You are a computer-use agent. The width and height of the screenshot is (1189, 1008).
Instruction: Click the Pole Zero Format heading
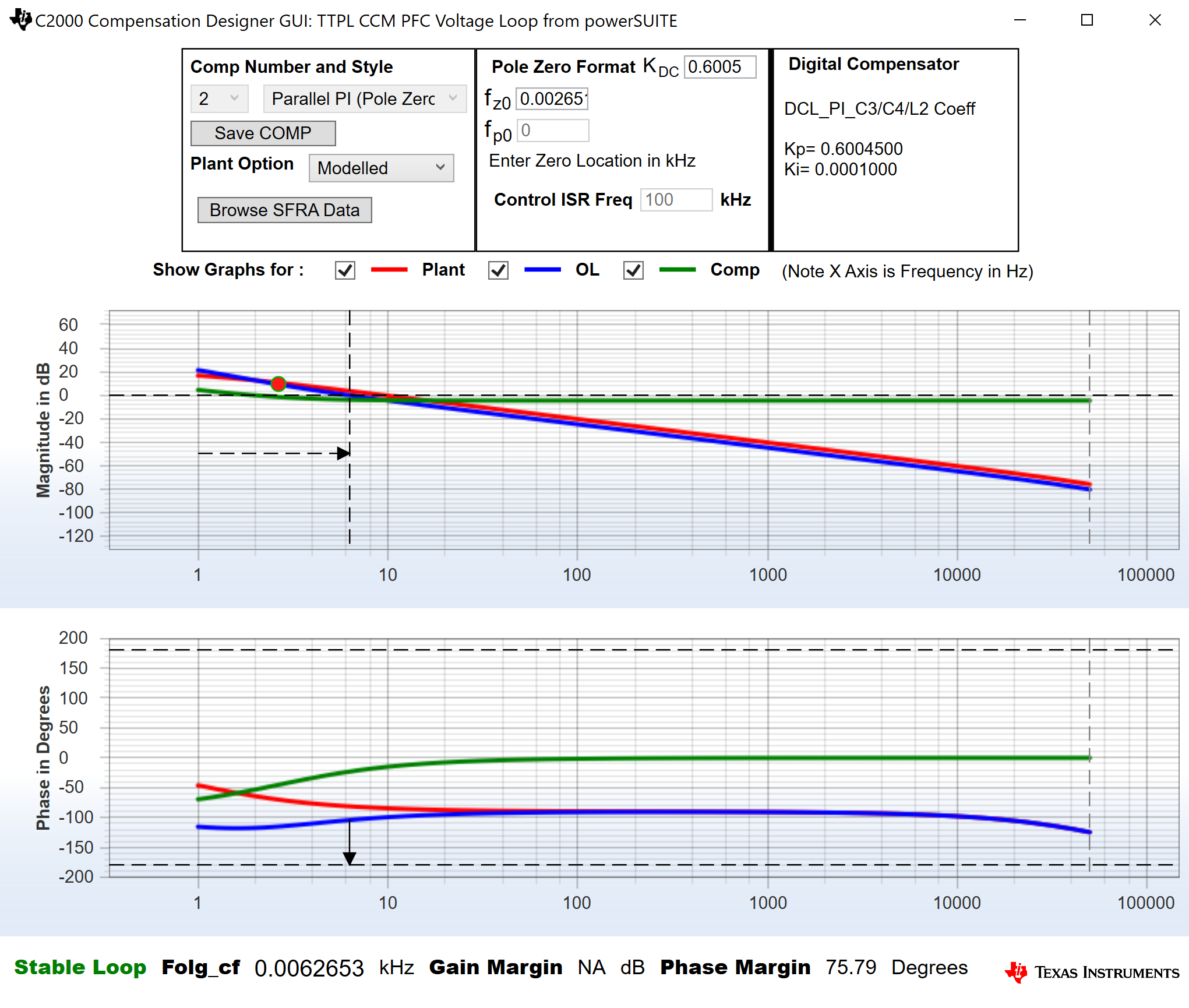(563, 67)
